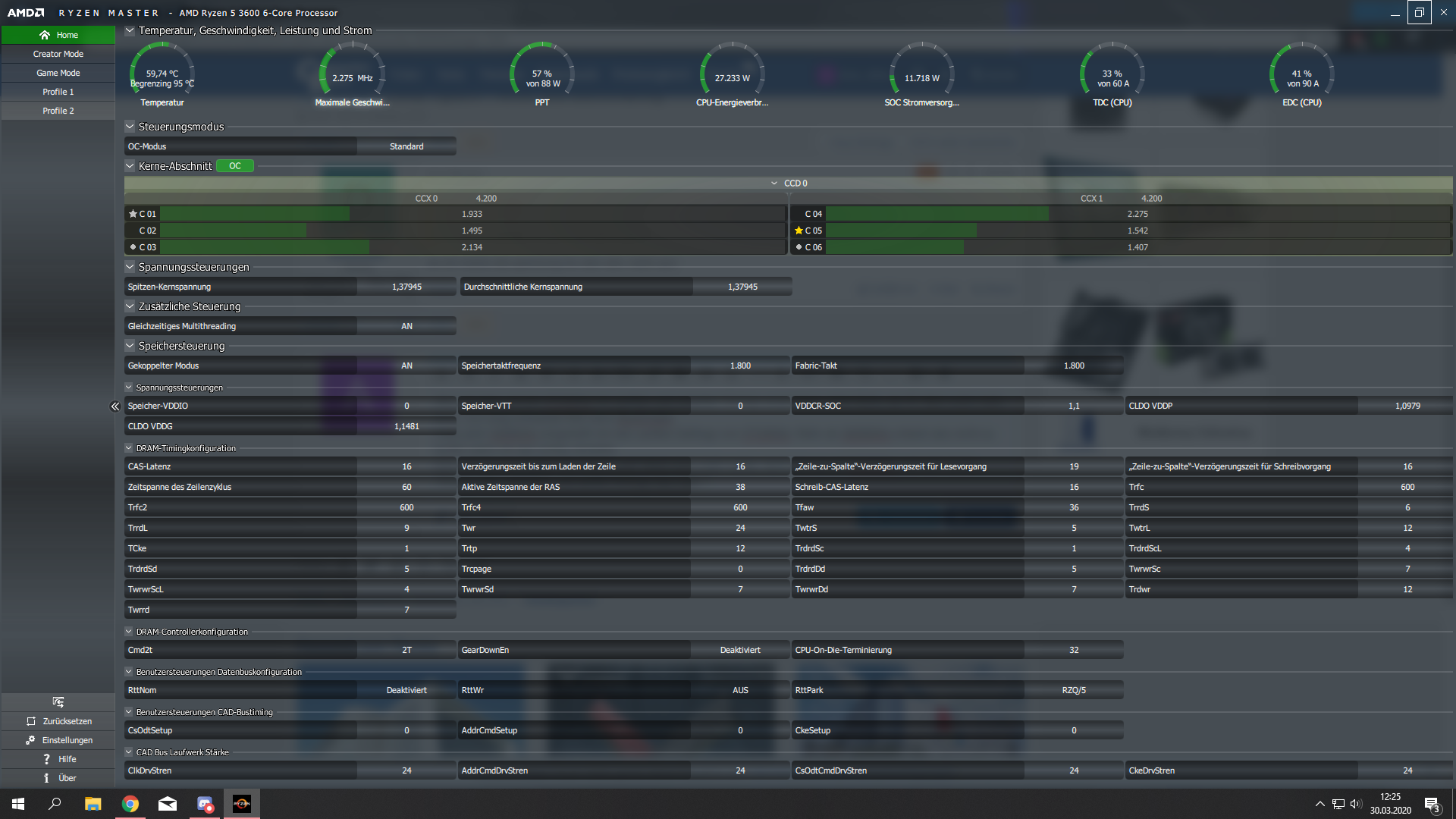The height and width of the screenshot is (819, 1456).
Task: Click the Hilfe question mark icon
Action: pyautogui.click(x=46, y=759)
